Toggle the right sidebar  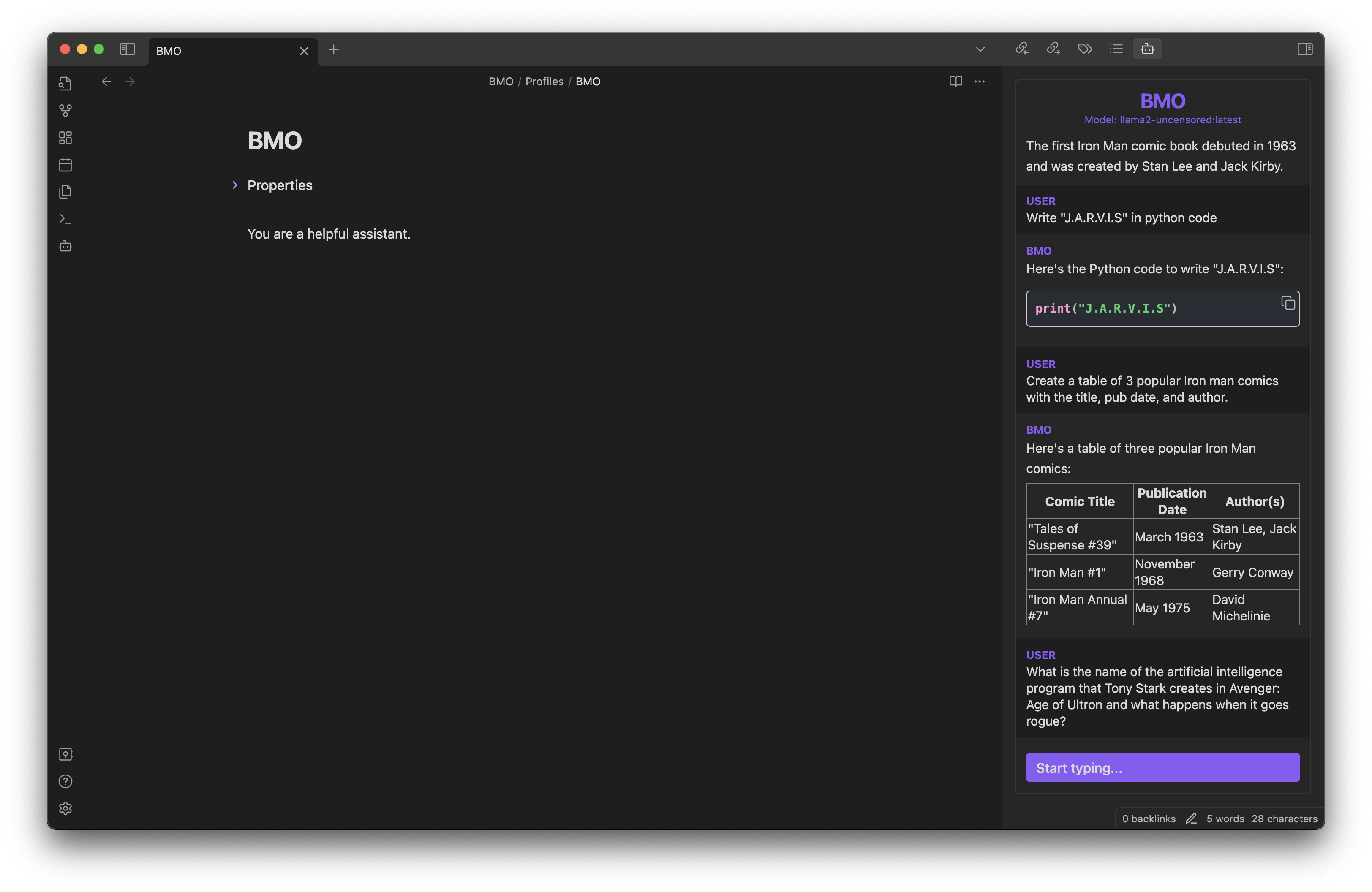tap(1305, 49)
